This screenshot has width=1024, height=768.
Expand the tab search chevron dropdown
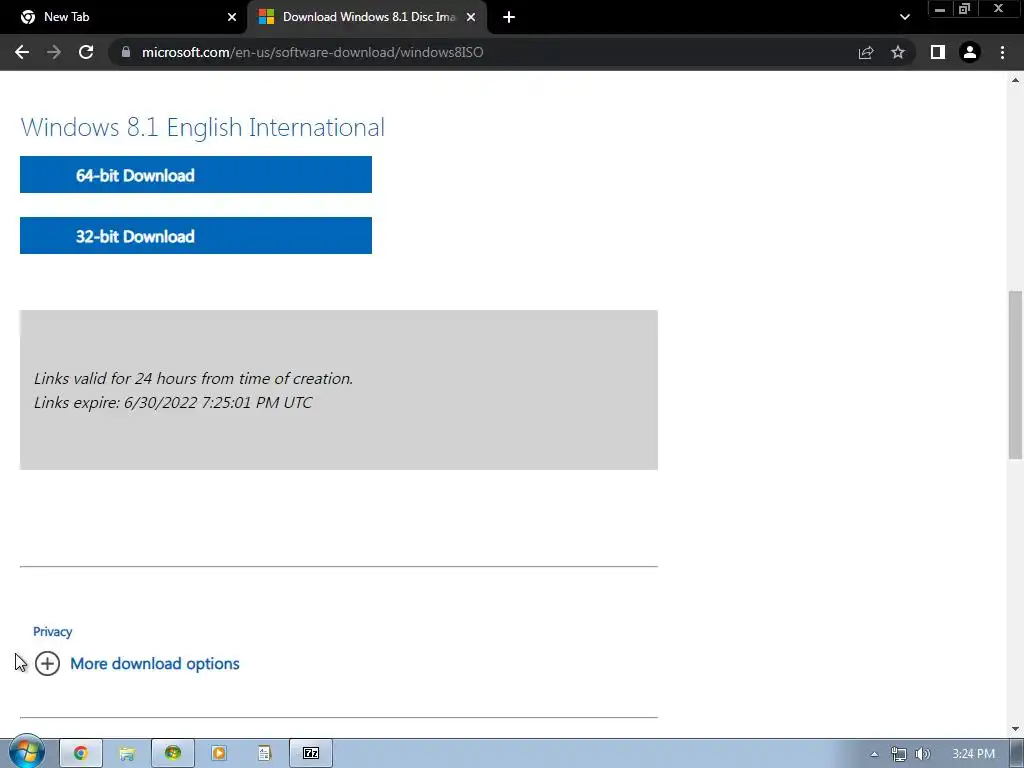[904, 17]
